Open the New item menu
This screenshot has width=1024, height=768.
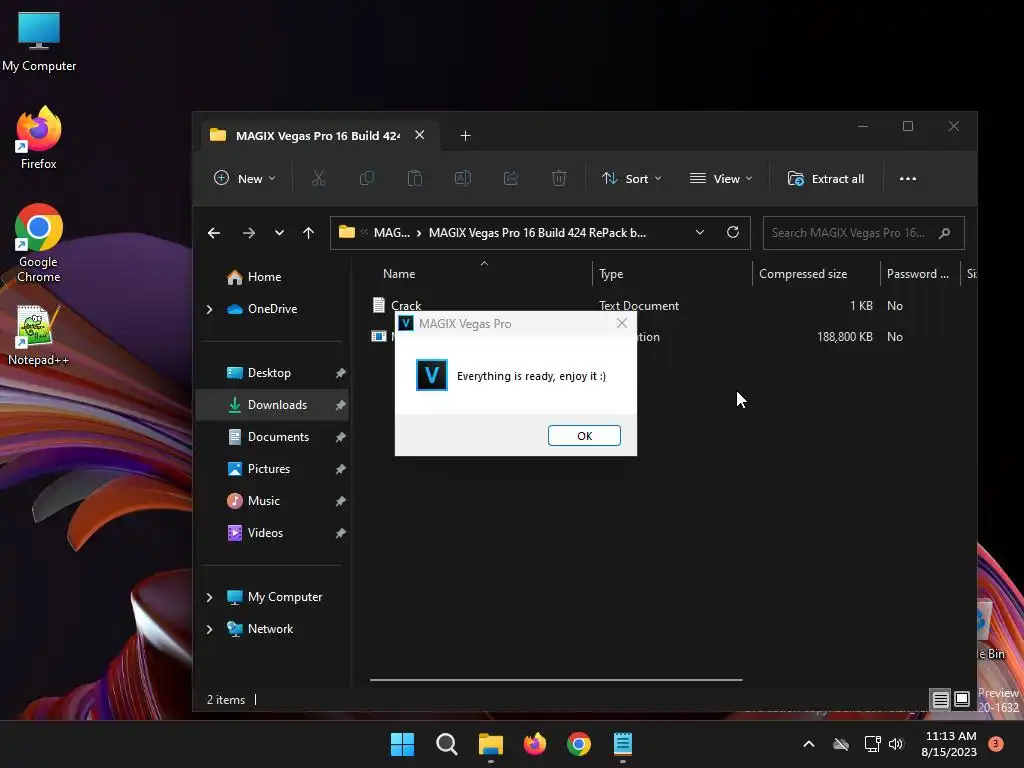[x=245, y=178]
